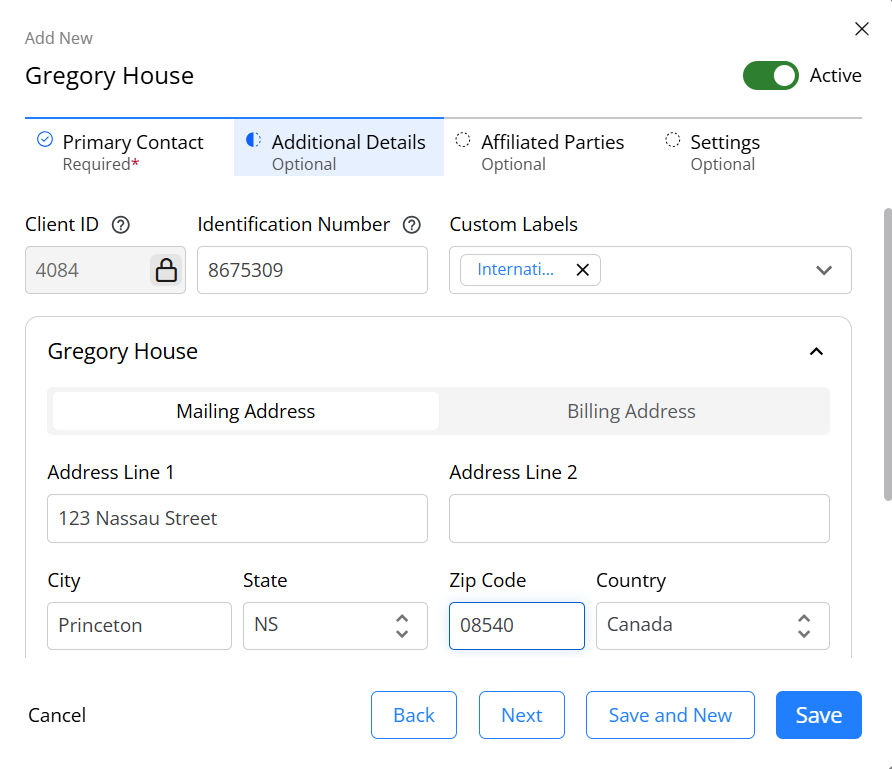This screenshot has height=769, width=892.
Task: Expand the Custom Labels dropdown
Action: 824,270
